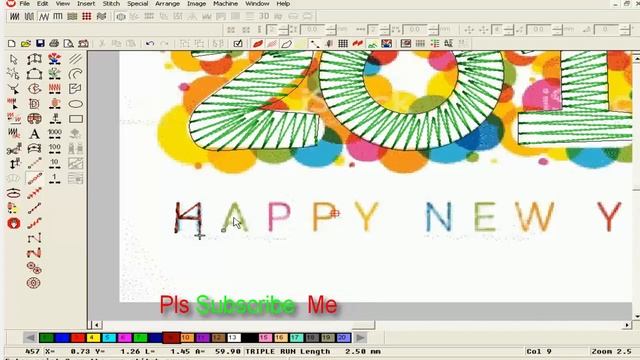This screenshot has height=360, width=640.
Task: Click the travel by 100 stitches icon
Action: [x=55, y=148]
